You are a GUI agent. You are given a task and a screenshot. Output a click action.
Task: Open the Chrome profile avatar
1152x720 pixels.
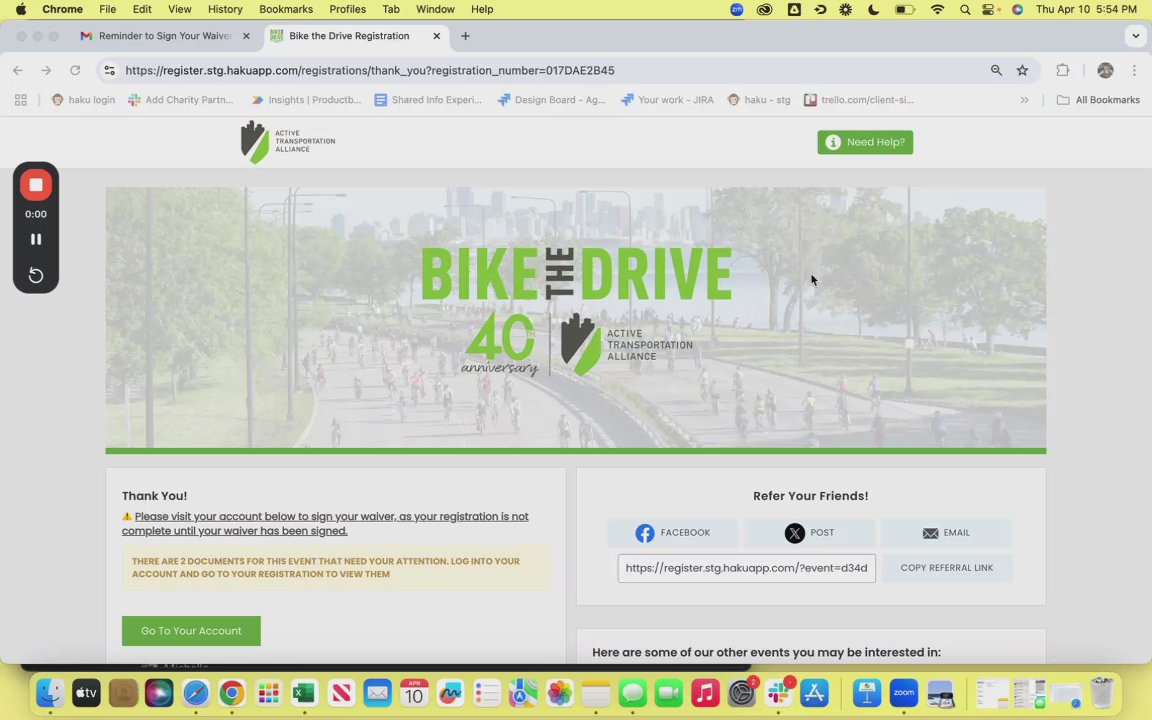(1105, 71)
